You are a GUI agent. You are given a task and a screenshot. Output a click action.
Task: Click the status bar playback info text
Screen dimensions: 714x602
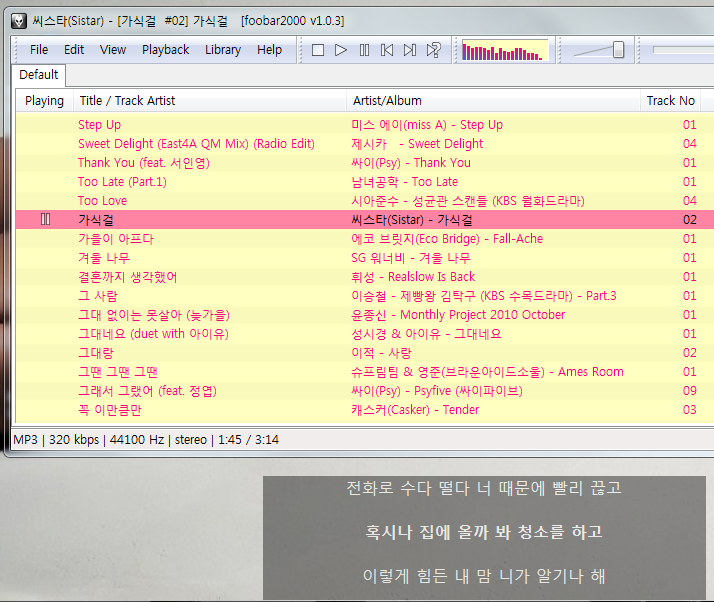click(146, 440)
